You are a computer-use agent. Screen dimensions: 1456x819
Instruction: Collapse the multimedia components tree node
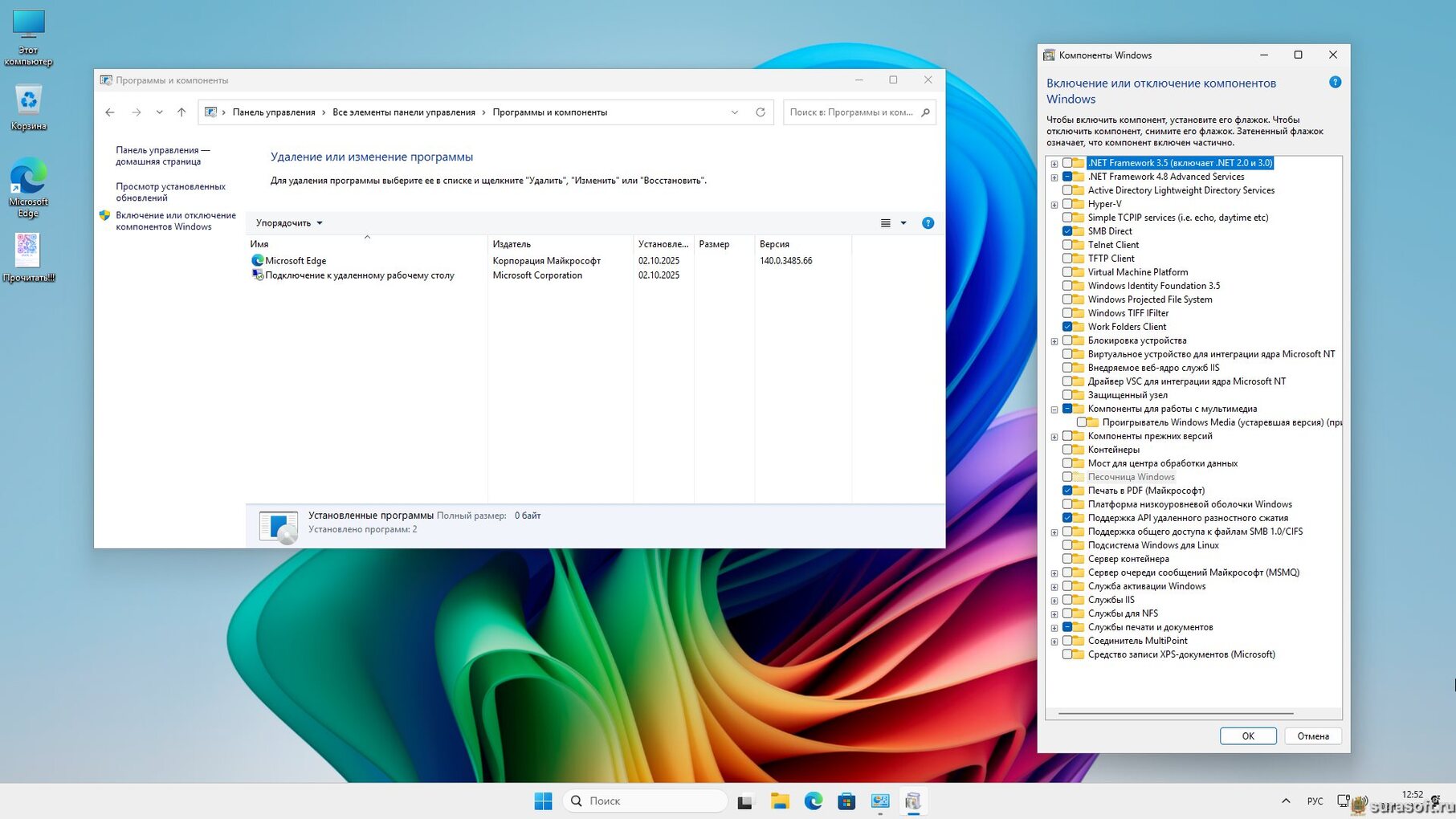coord(1054,409)
